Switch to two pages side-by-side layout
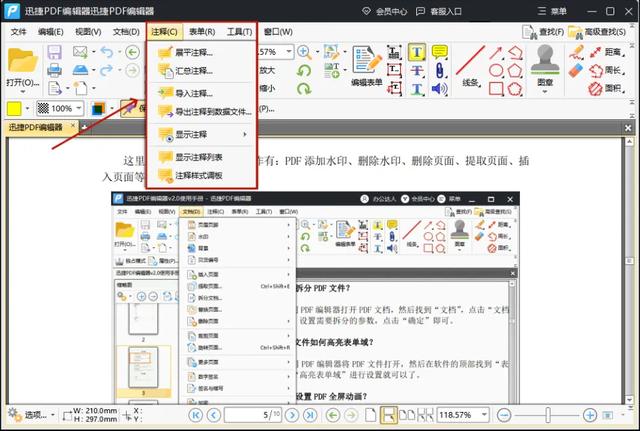Image resolution: width=640 pixels, height=431 pixels. [407, 415]
